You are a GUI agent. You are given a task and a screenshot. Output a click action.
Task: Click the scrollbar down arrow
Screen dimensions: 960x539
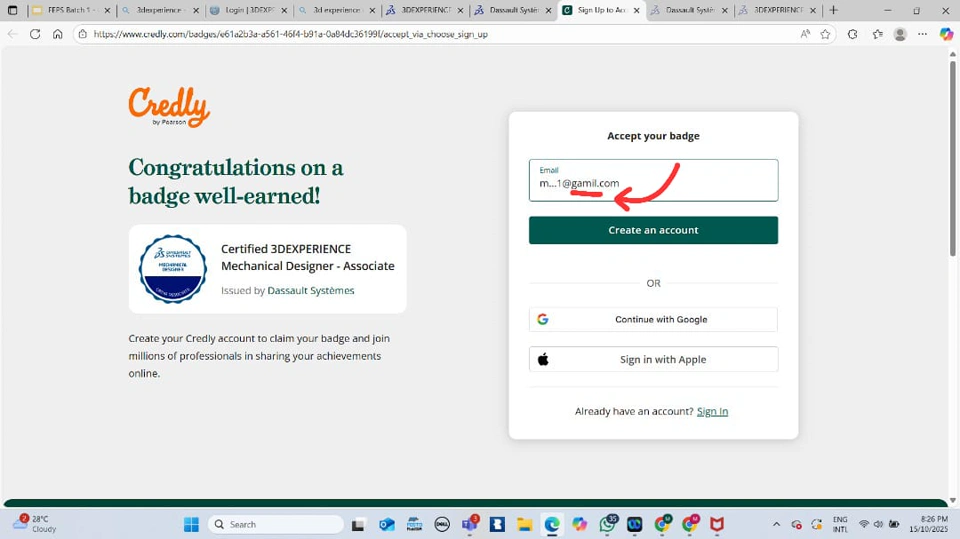point(952,500)
